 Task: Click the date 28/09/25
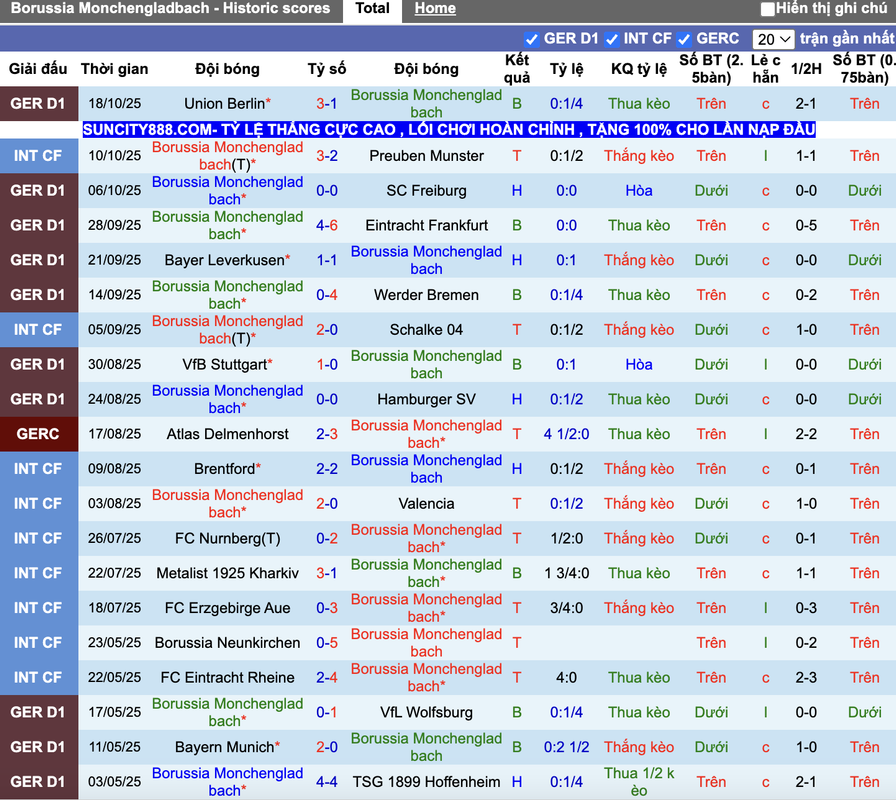[x=114, y=226]
